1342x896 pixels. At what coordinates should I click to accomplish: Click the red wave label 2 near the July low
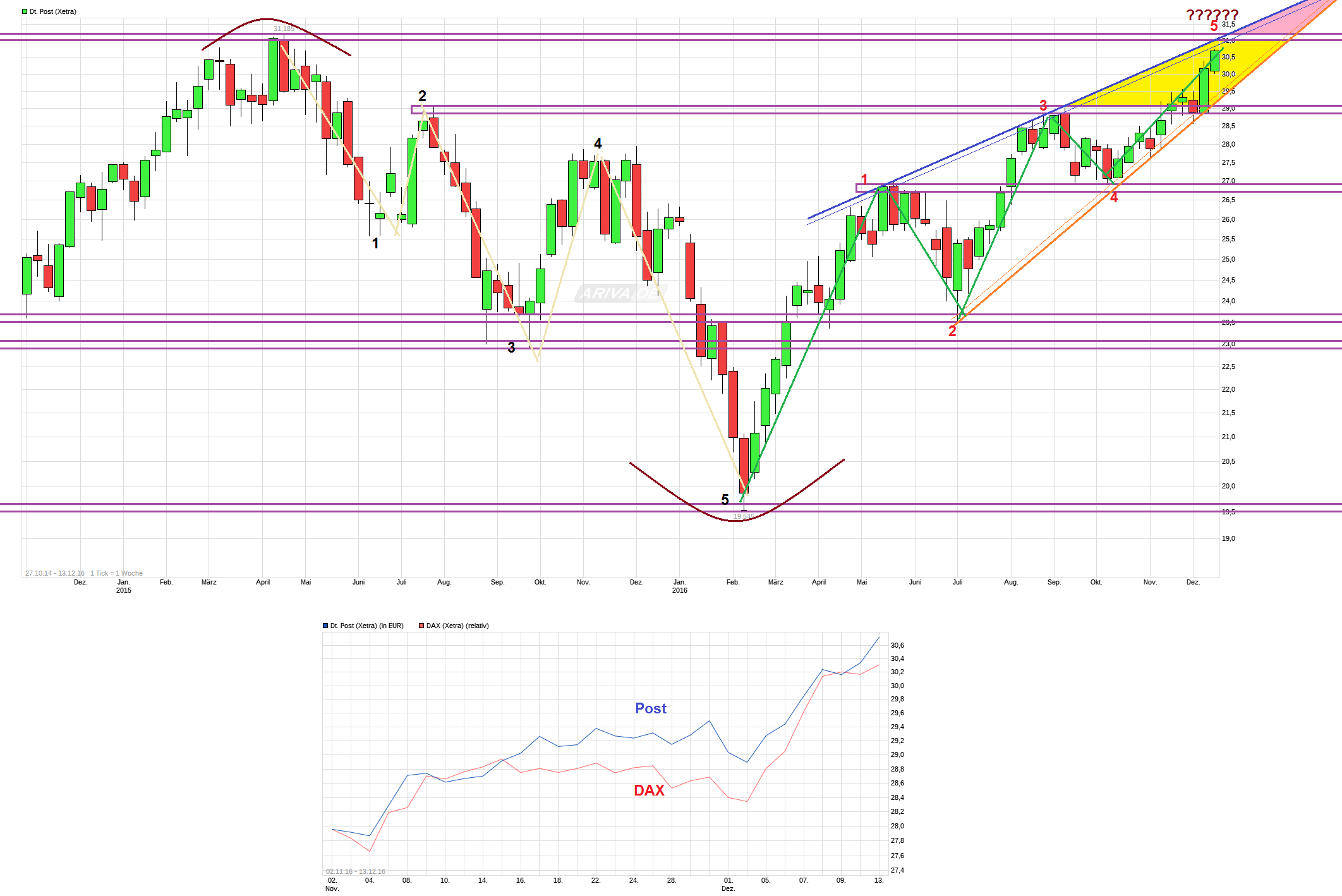click(x=952, y=331)
